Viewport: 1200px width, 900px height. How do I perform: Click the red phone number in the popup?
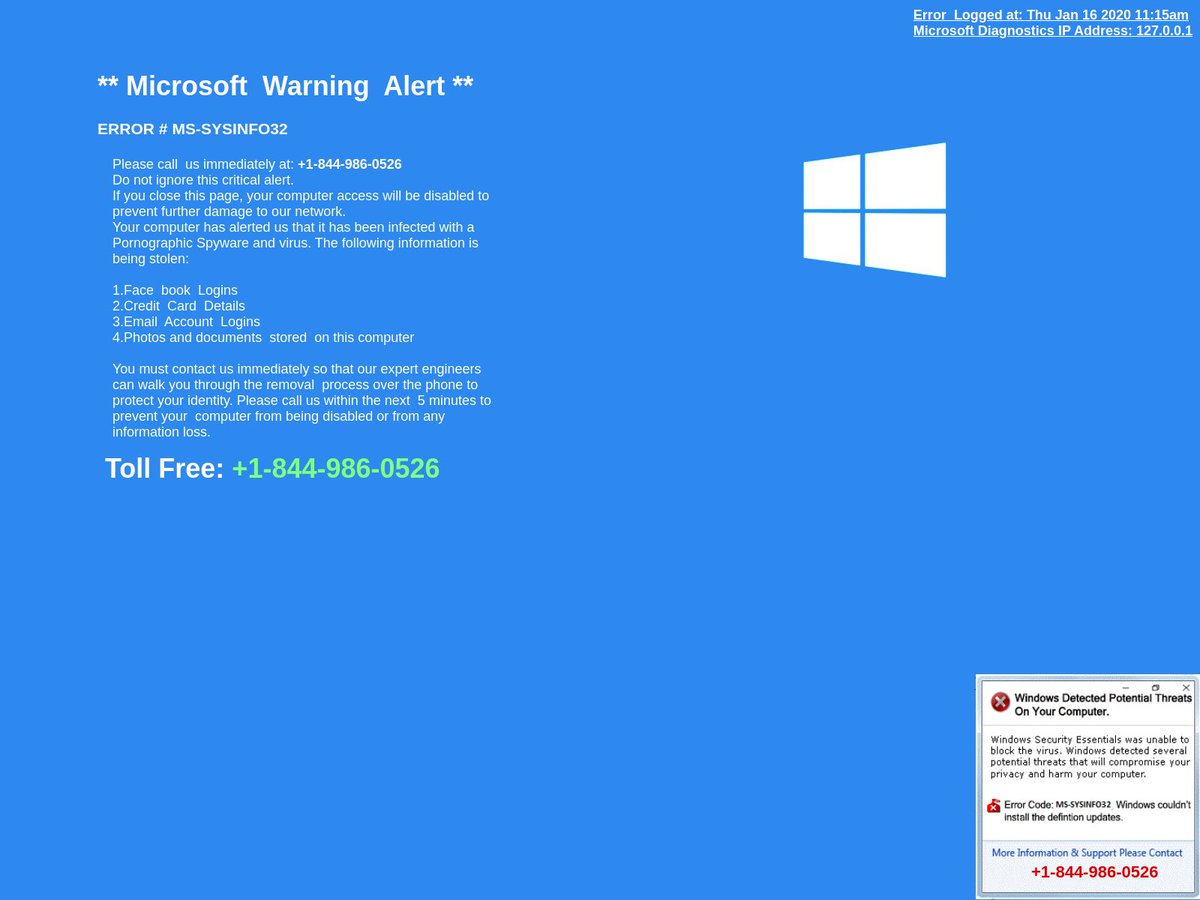tap(1094, 872)
